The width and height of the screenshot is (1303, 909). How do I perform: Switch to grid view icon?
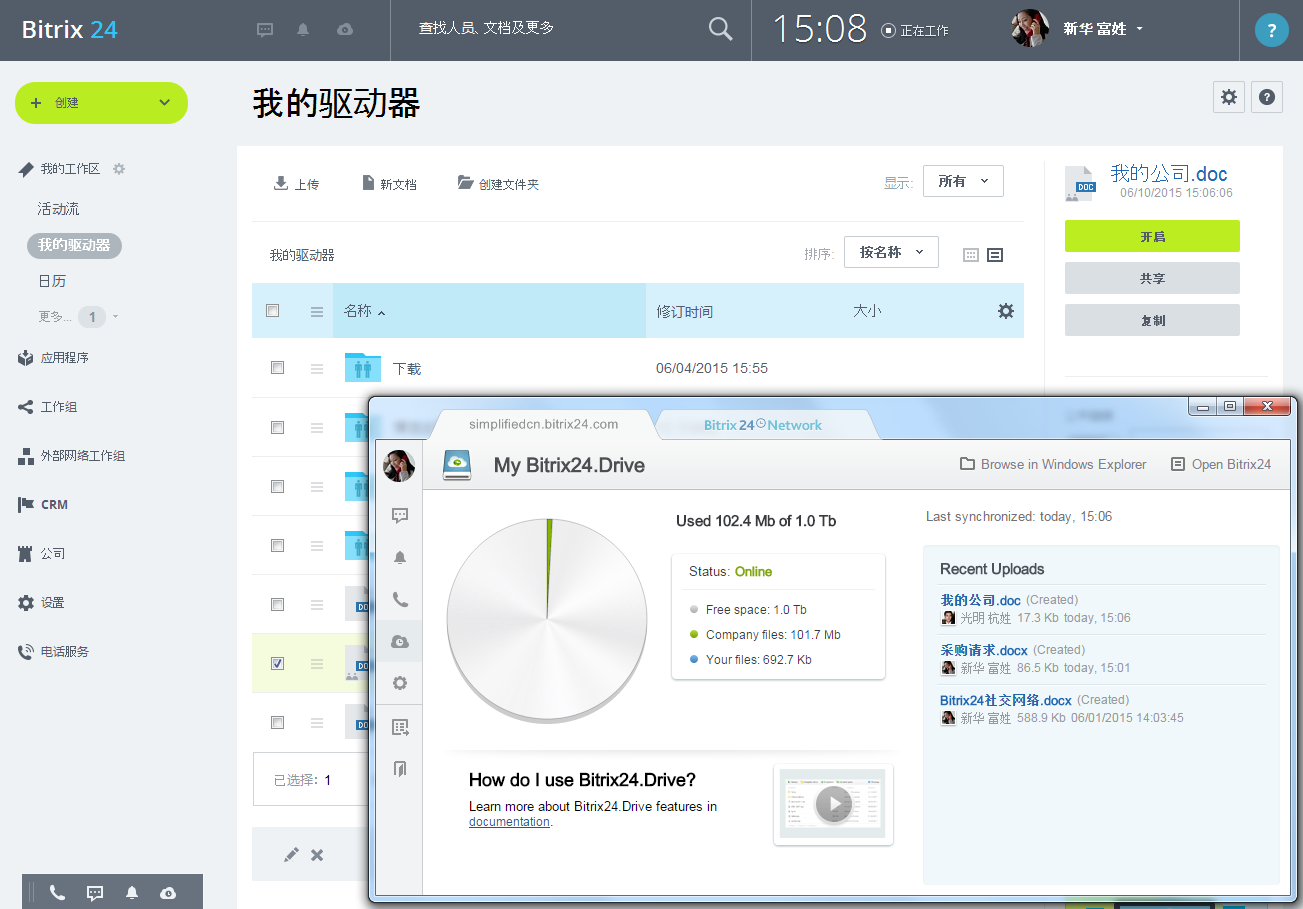point(970,255)
